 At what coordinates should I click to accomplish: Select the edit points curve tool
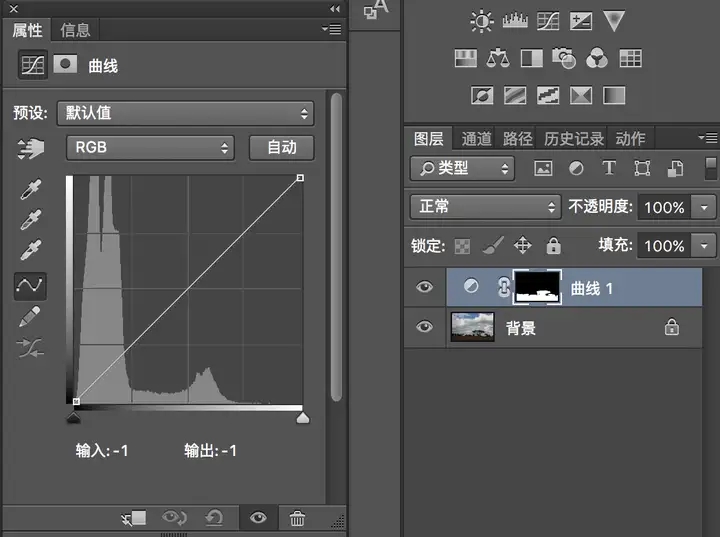(30, 286)
